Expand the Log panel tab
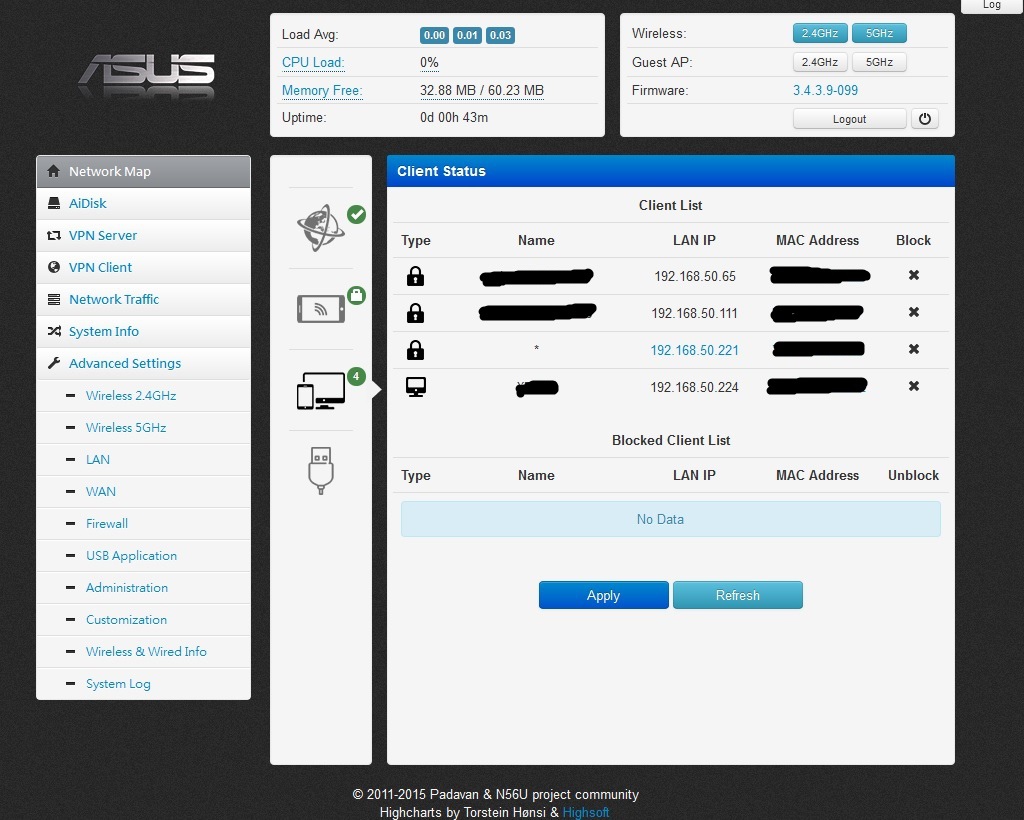 [x=991, y=6]
